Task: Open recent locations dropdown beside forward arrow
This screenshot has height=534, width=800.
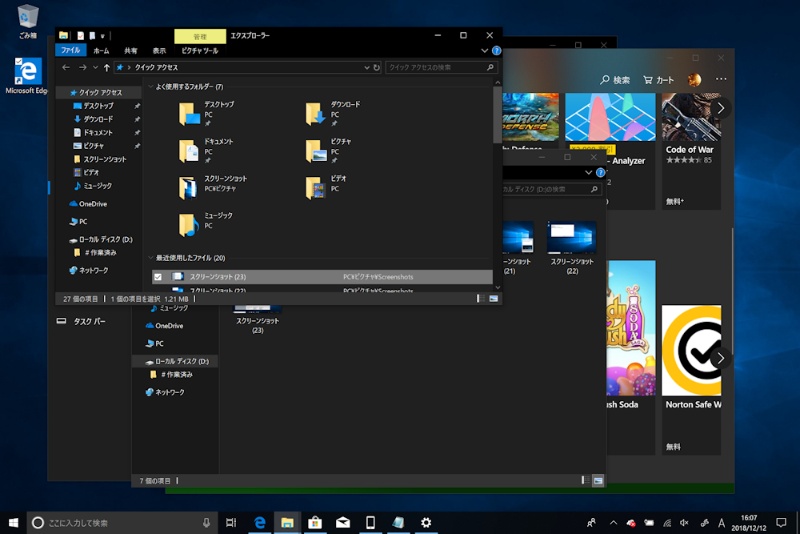Action: 95,67
